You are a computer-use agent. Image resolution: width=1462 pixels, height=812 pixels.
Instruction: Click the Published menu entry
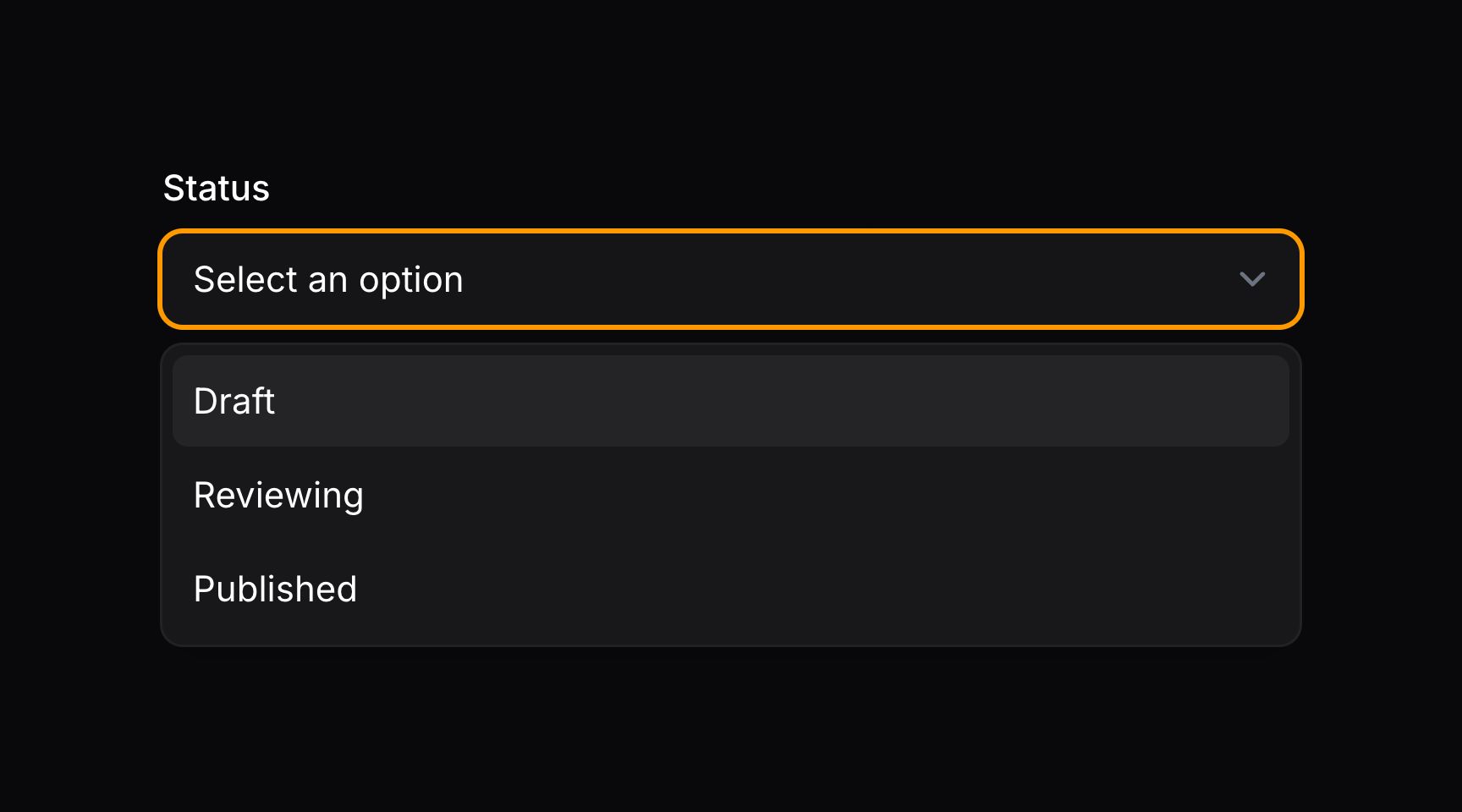[x=275, y=588]
